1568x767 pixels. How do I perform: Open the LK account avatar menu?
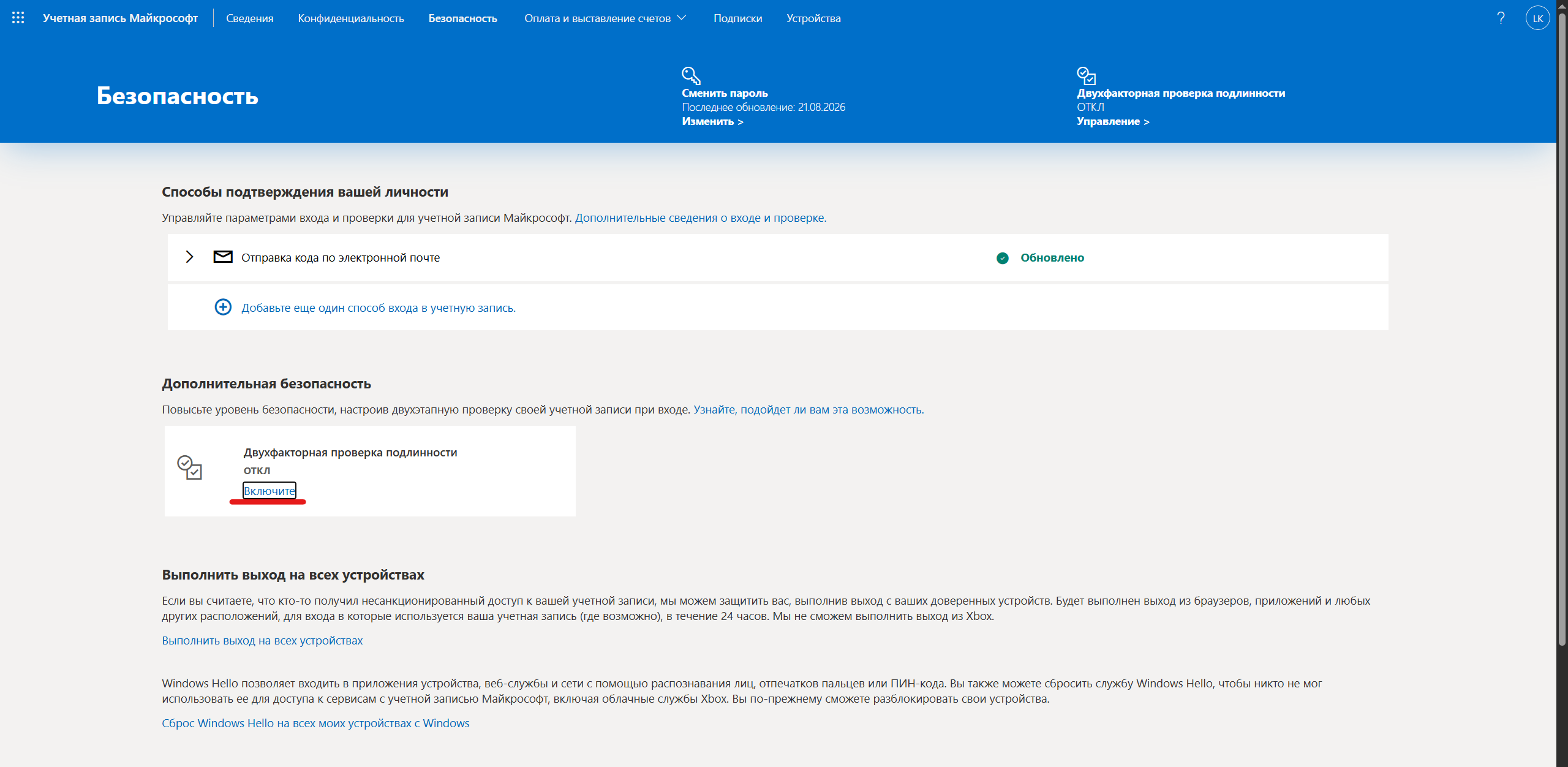tap(1537, 18)
